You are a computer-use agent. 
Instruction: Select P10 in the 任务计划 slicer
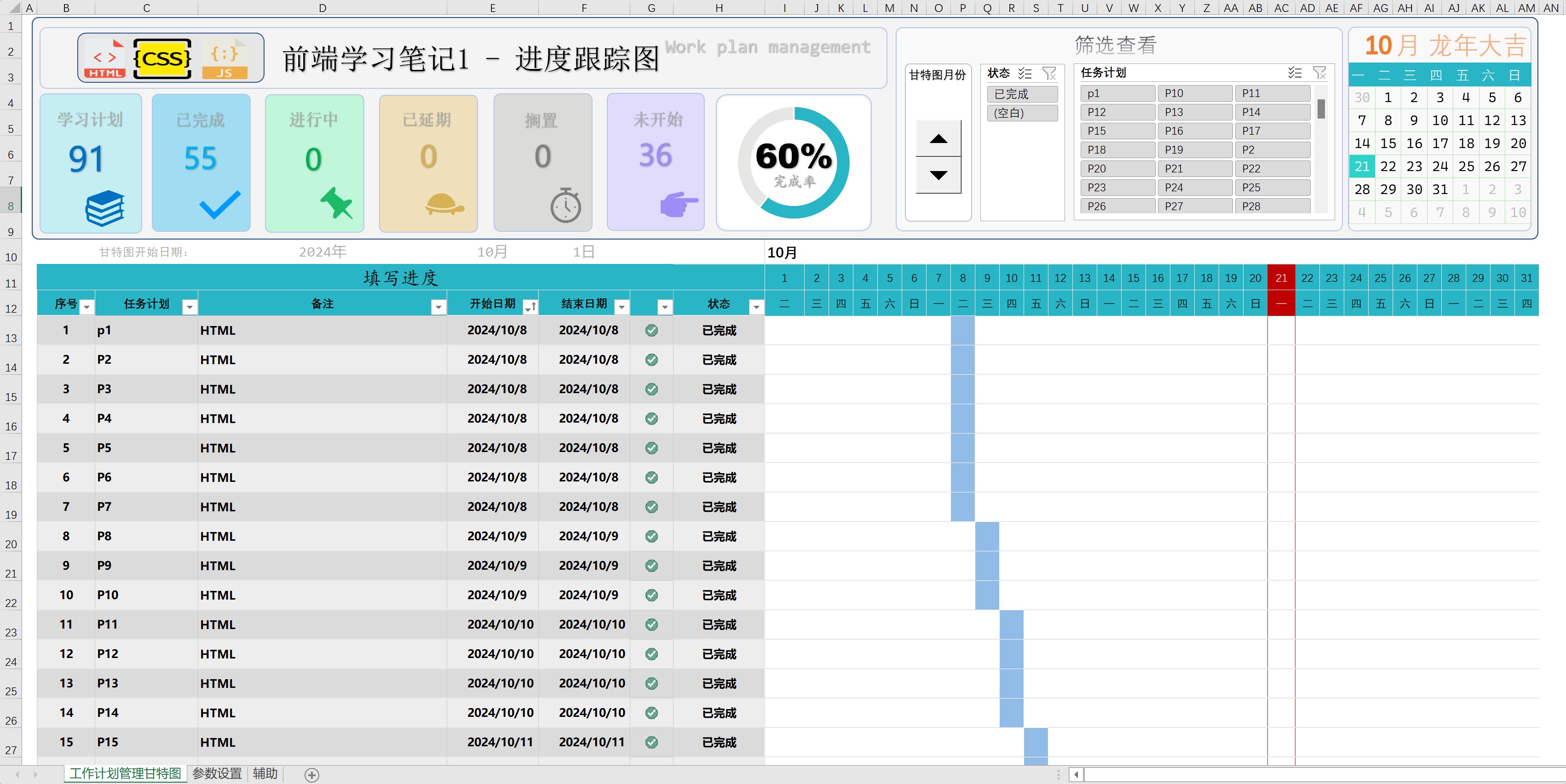(1195, 93)
